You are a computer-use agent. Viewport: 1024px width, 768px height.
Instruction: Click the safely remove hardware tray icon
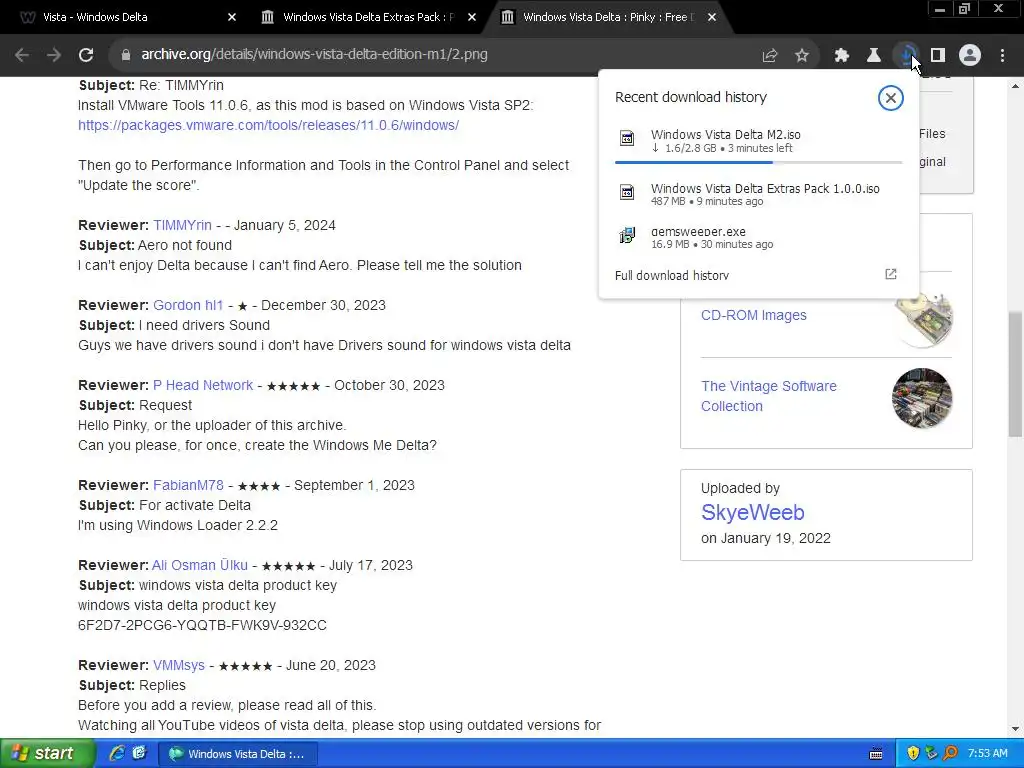pyautogui.click(x=931, y=754)
